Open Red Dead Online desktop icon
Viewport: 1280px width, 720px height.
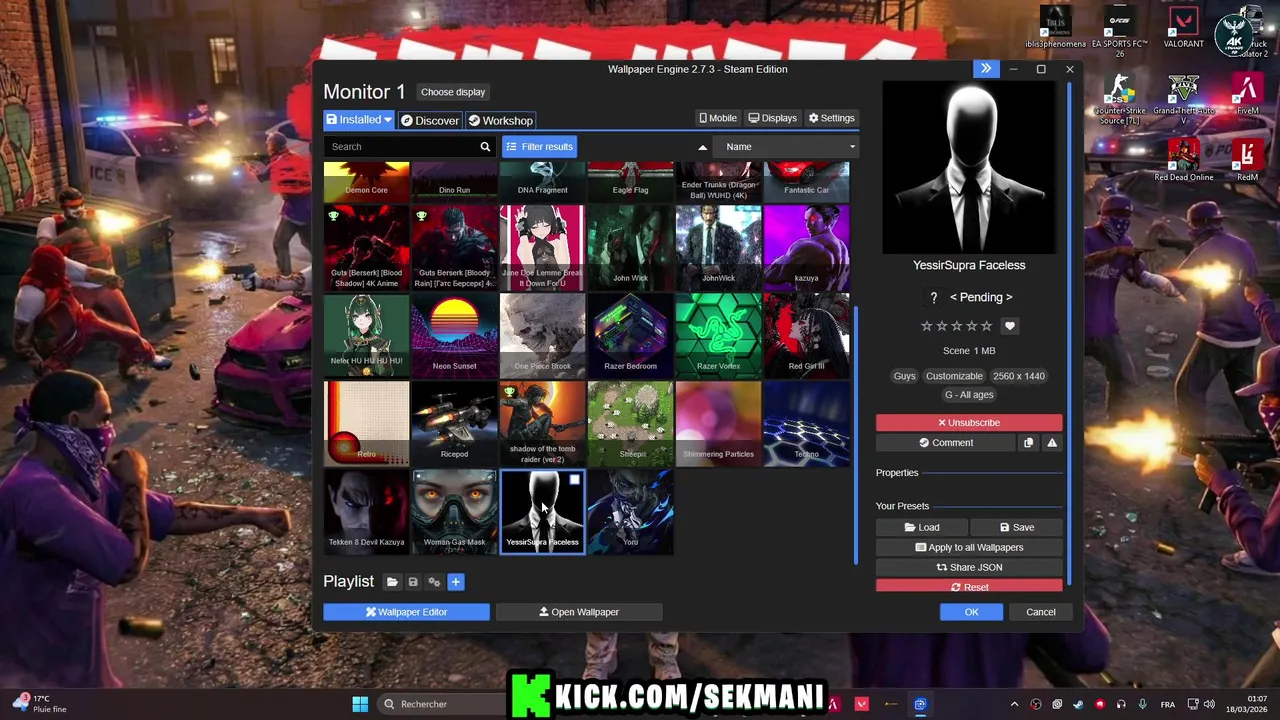(1183, 160)
